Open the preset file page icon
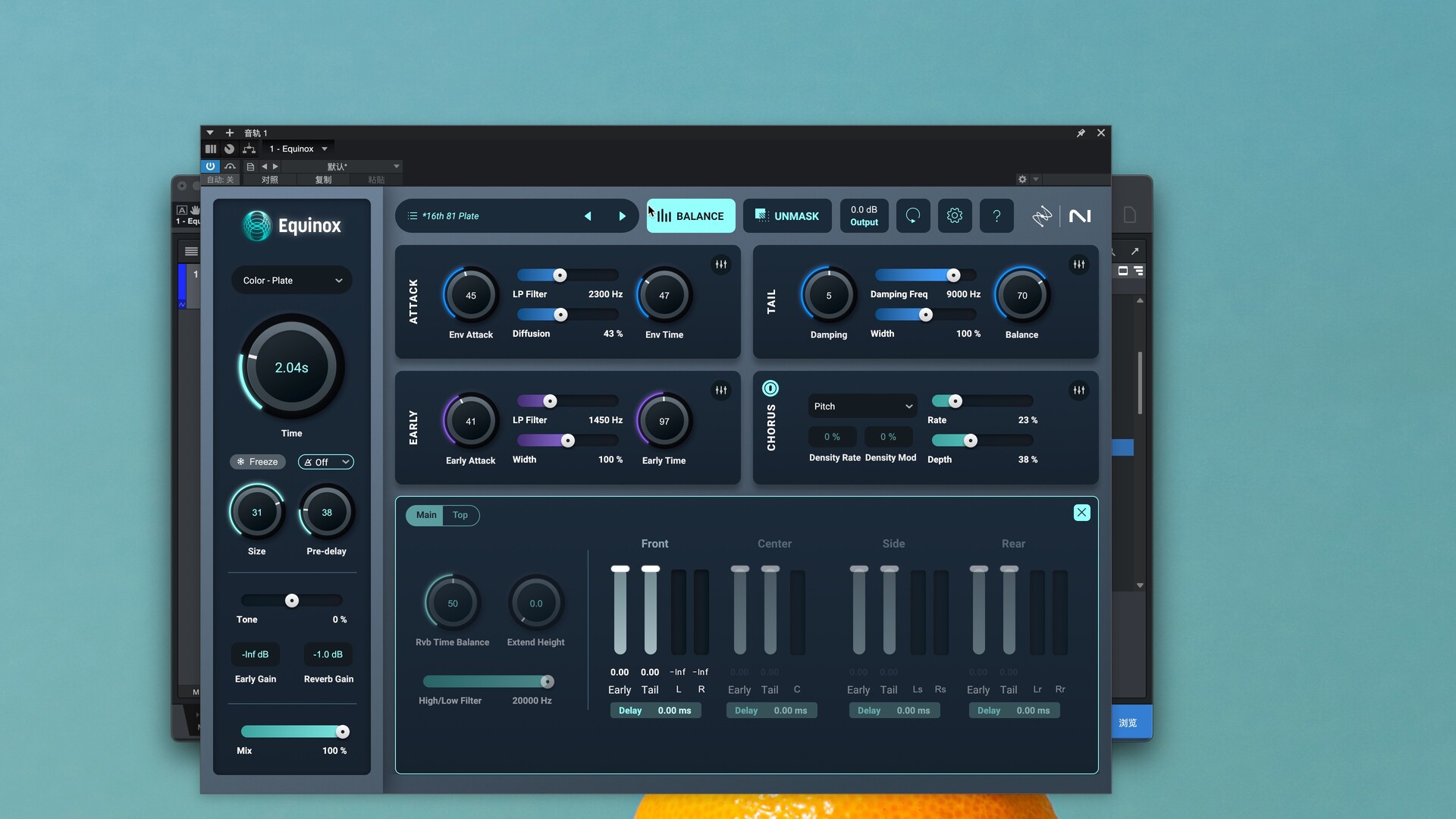 (250, 166)
